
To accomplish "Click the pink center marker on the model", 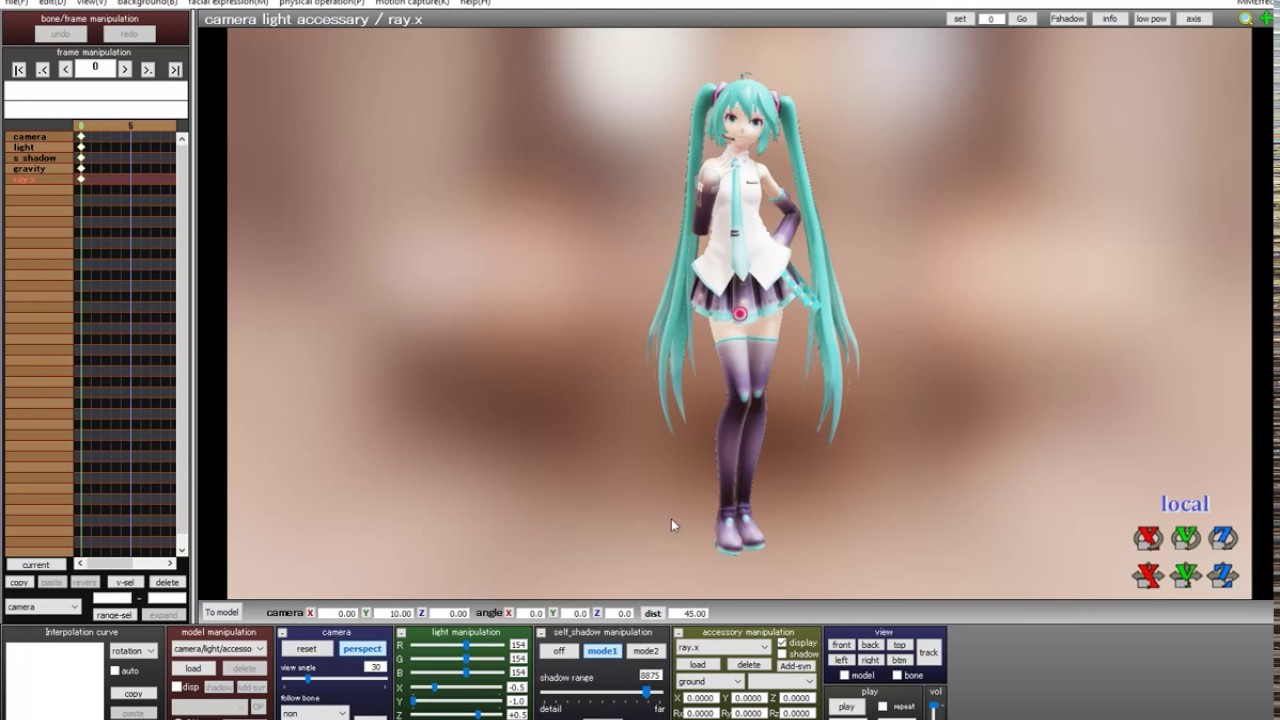I will pos(740,314).
